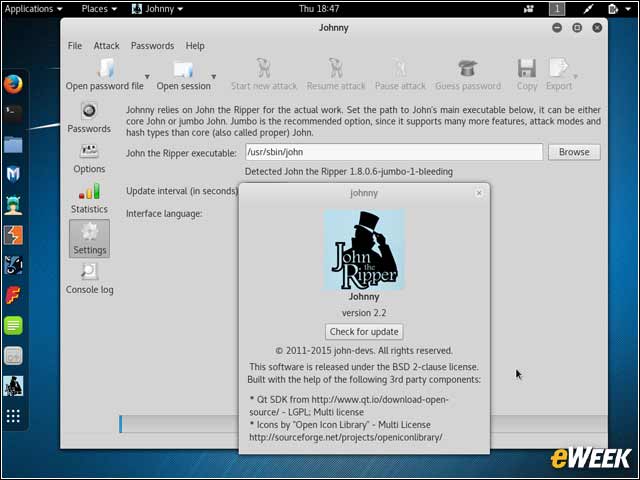Expand the Open session dropdown arrow
Screen dimensions: 640x480
point(213,76)
